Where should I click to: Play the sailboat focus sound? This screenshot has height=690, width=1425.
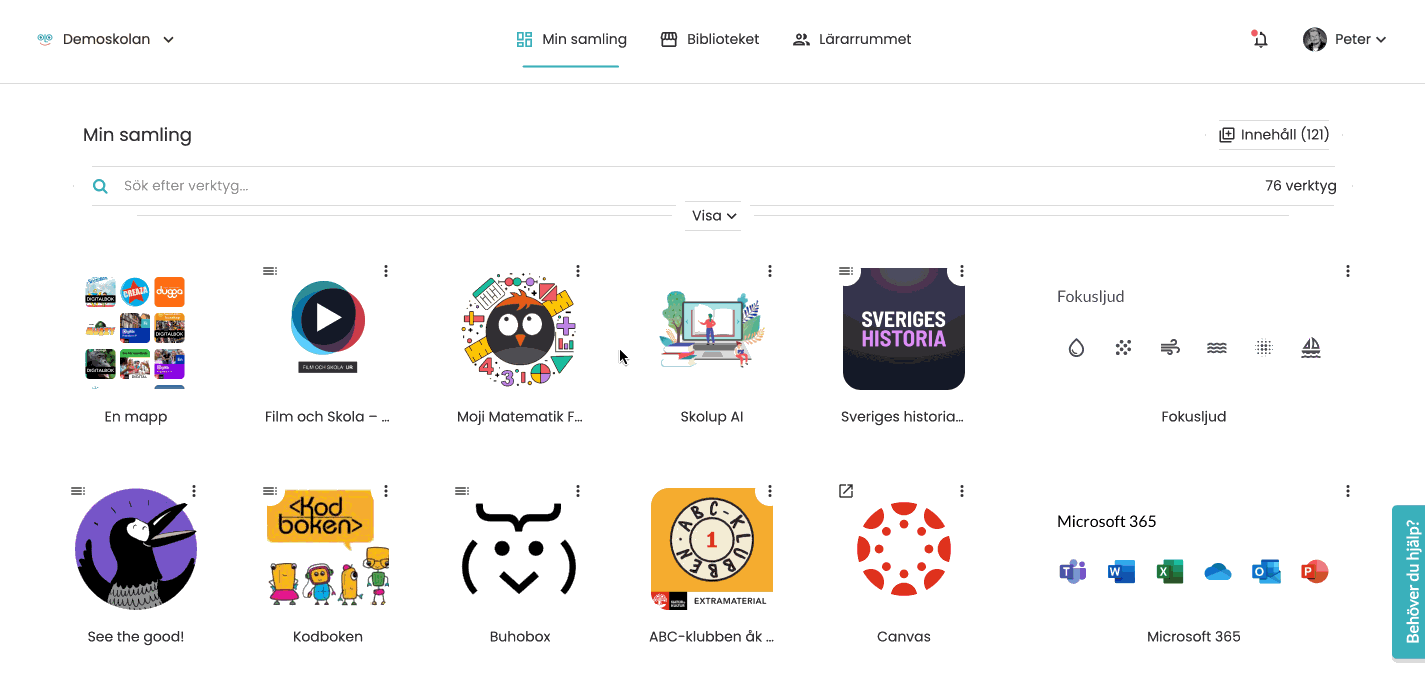tap(1311, 348)
